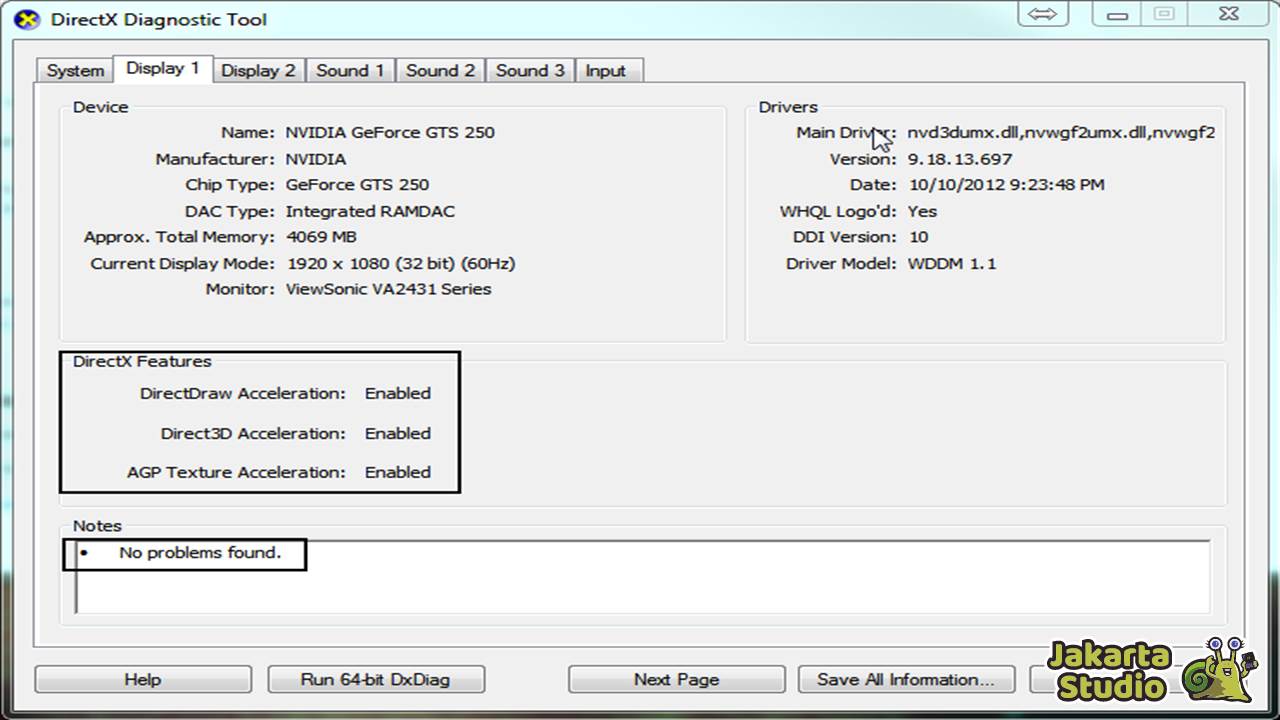Click the Current Display Mode label
1280x720 pixels.
[x=182, y=264]
